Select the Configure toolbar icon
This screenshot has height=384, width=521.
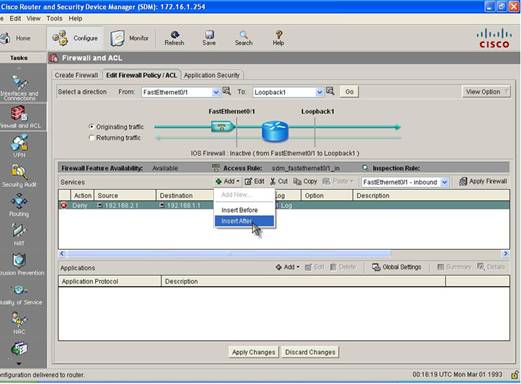[60, 38]
